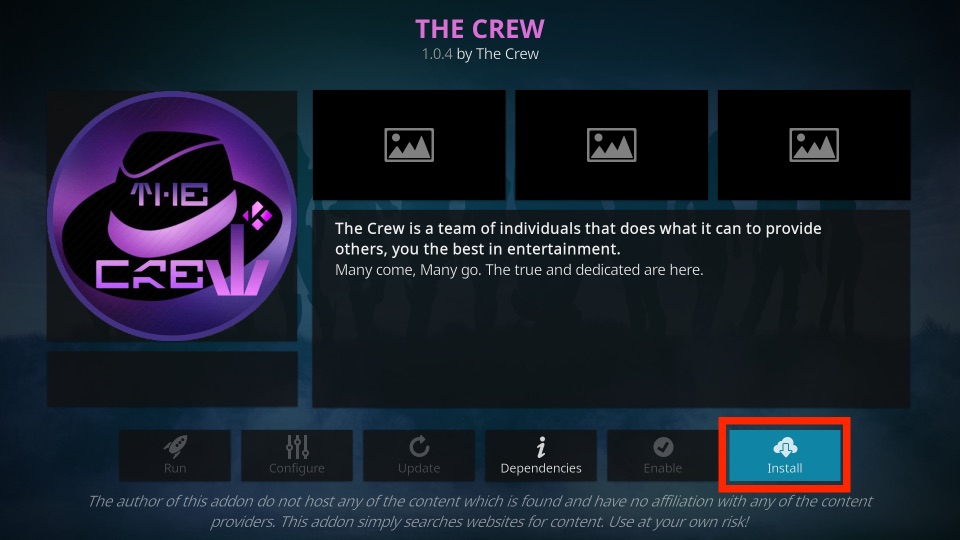This screenshot has width=960, height=540.
Task: Toggle the Enable button label
Action: point(663,468)
